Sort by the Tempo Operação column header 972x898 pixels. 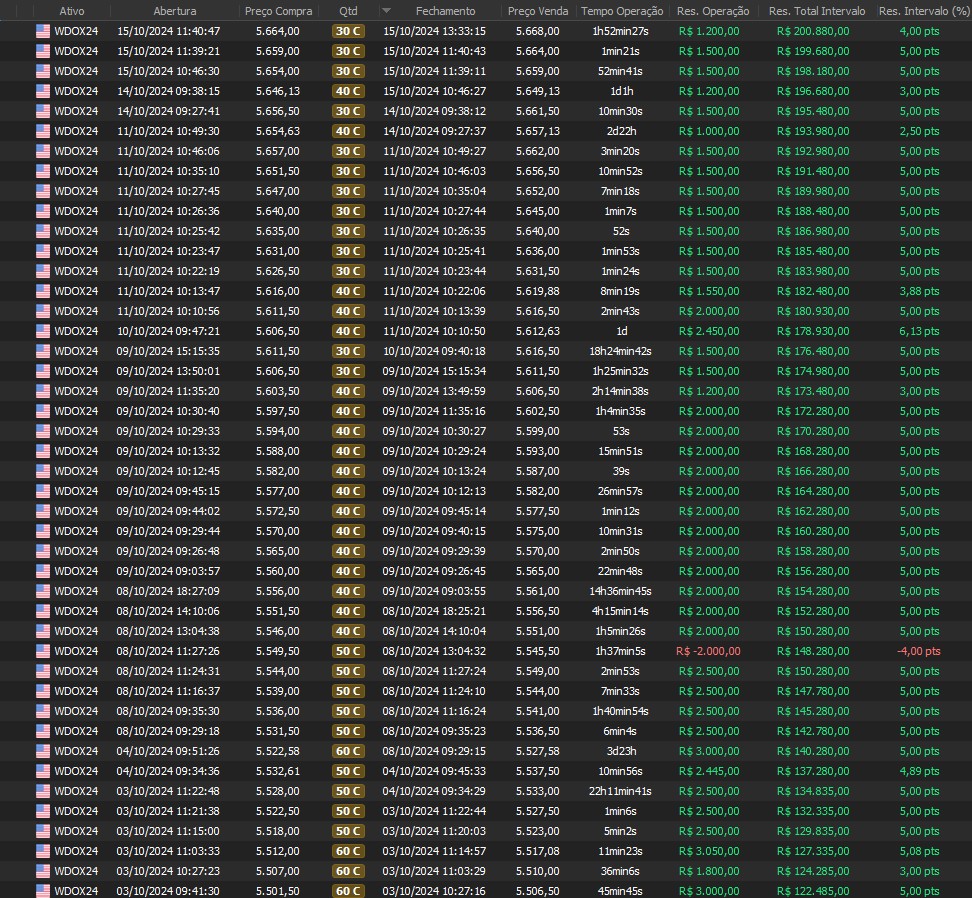click(x=621, y=11)
